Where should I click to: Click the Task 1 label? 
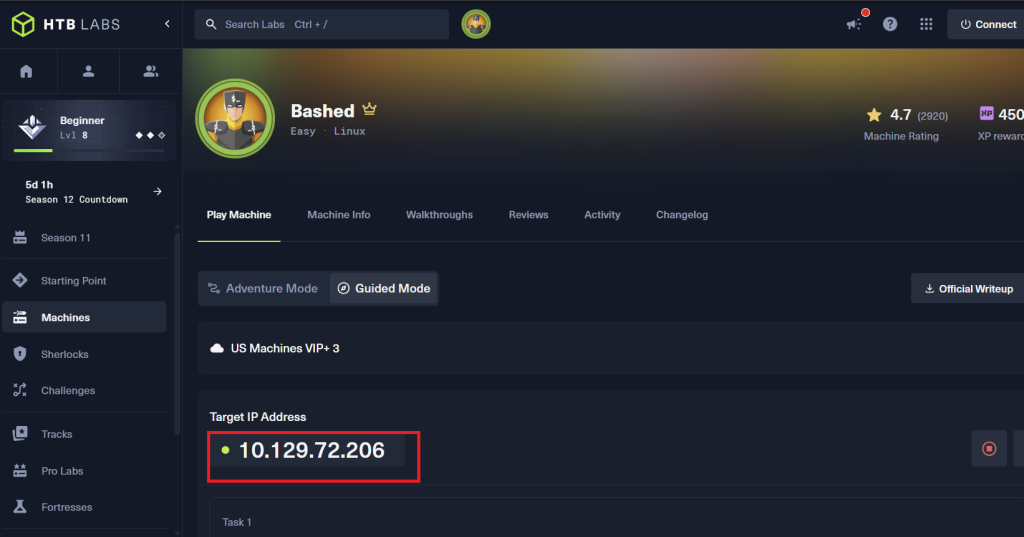point(236,522)
